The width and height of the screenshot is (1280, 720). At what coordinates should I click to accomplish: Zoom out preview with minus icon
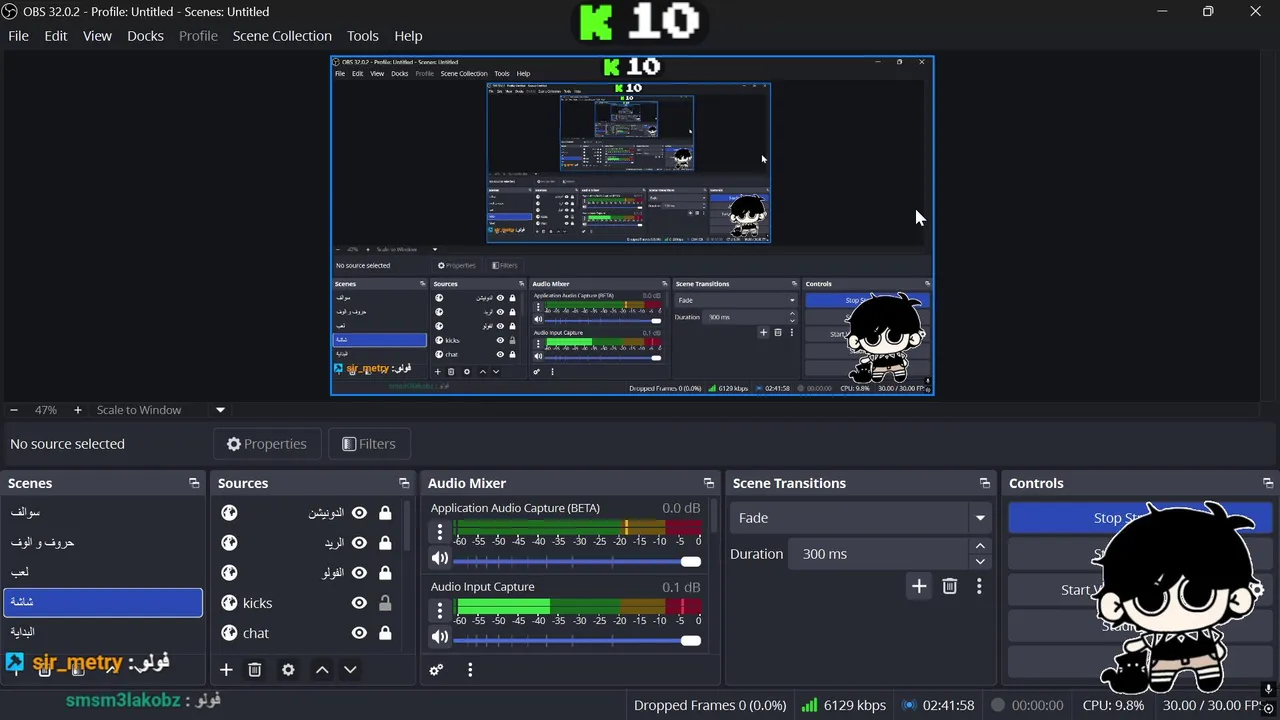tap(14, 410)
